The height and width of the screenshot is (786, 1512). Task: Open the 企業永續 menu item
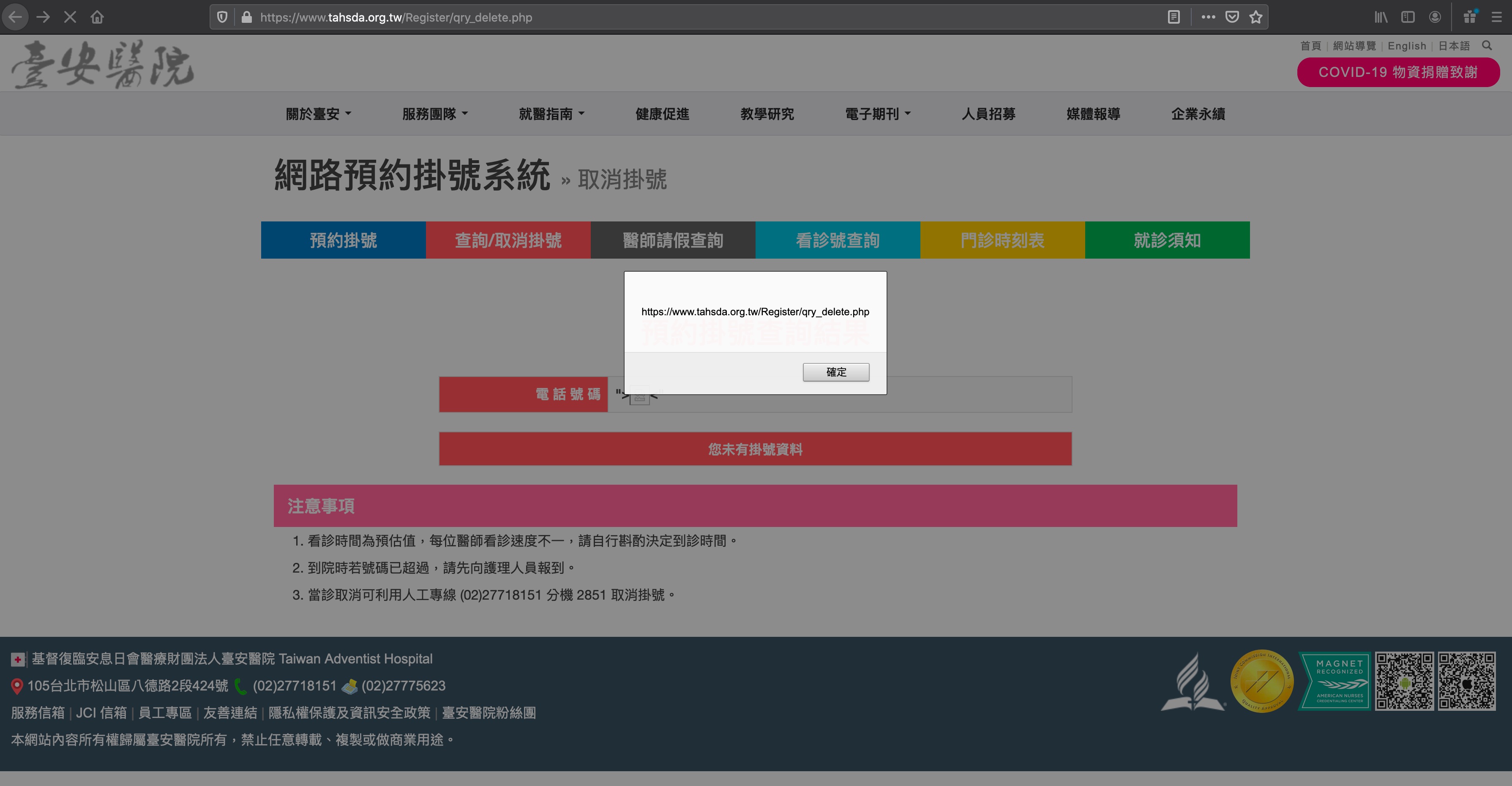(x=1198, y=114)
